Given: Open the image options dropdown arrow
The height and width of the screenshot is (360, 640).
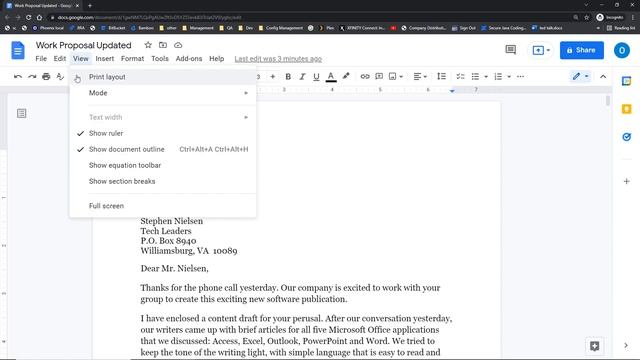Looking at the screenshot, I should click(x=401, y=76).
